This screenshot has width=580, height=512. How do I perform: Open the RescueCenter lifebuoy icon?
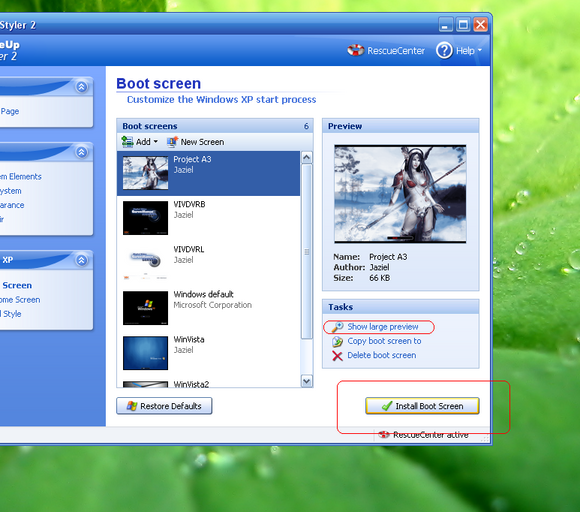click(x=355, y=50)
